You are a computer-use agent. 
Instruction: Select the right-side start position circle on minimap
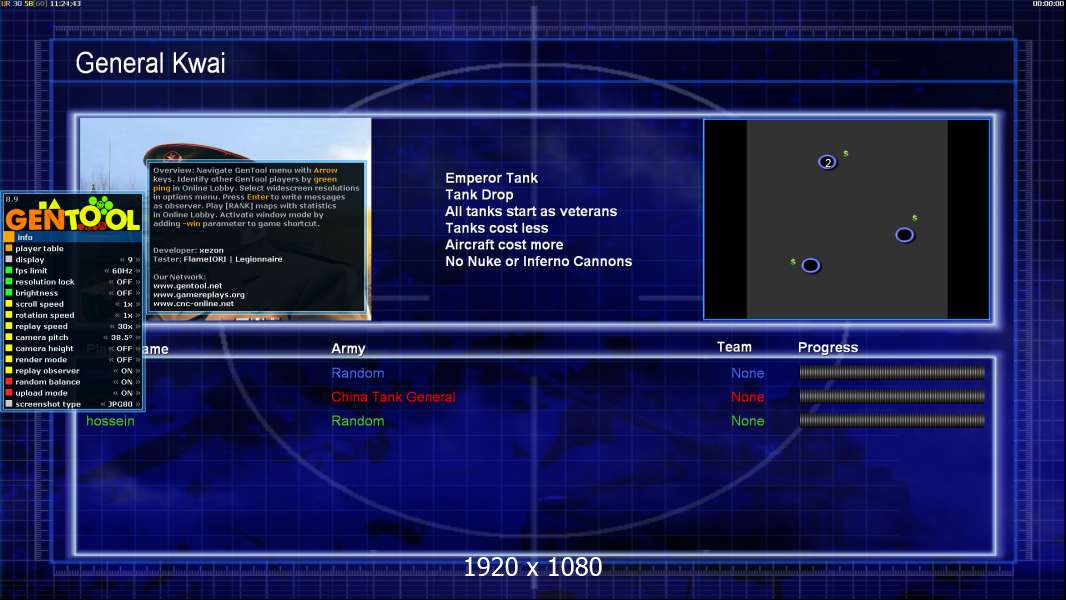tap(904, 235)
